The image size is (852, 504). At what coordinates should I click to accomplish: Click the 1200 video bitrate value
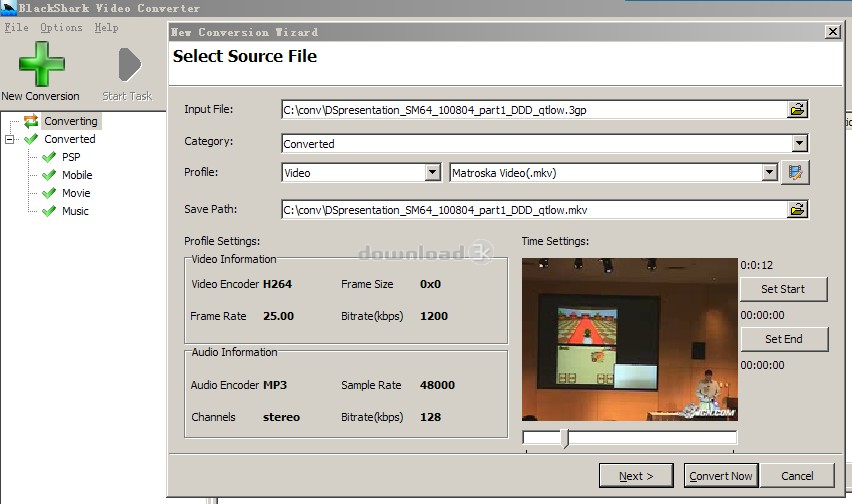(x=434, y=316)
